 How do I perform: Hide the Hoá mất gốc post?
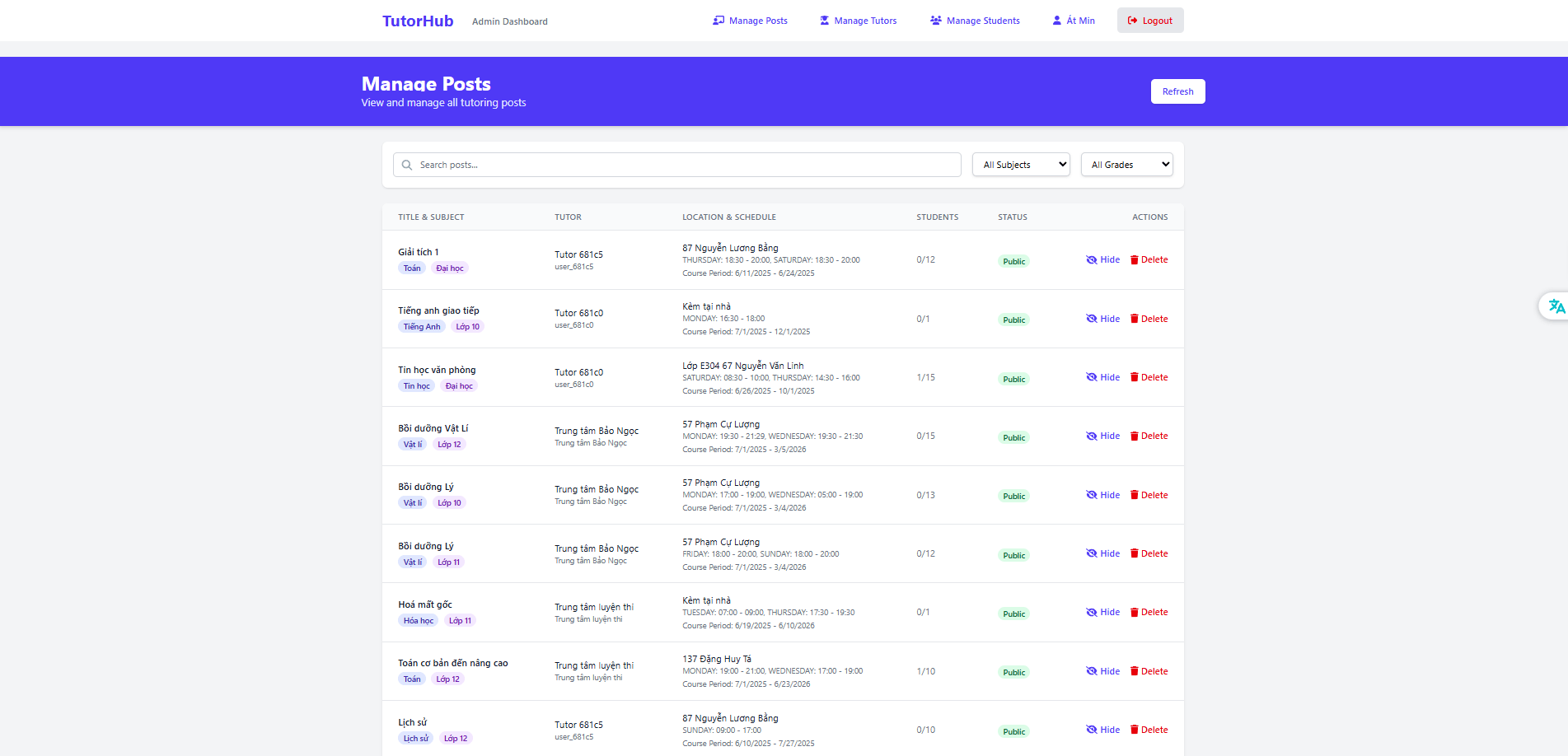(x=1102, y=613)
